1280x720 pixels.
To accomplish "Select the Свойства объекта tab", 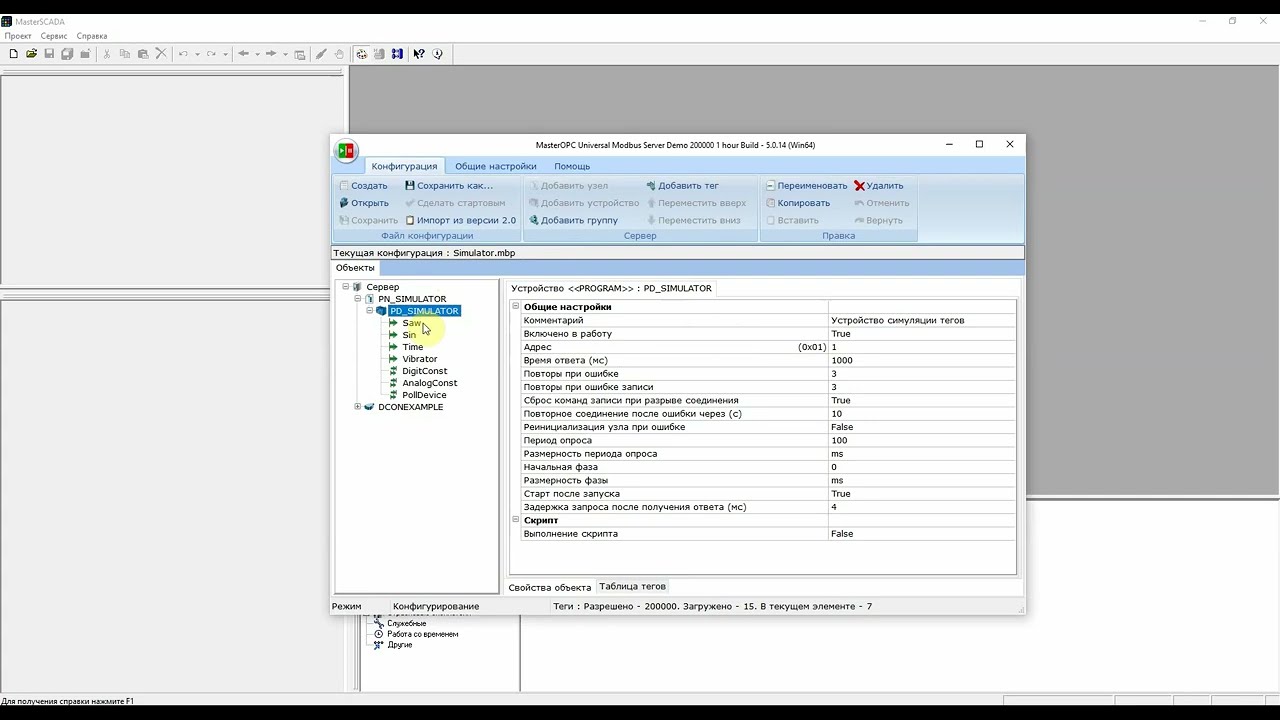I will tap(549, 587).
